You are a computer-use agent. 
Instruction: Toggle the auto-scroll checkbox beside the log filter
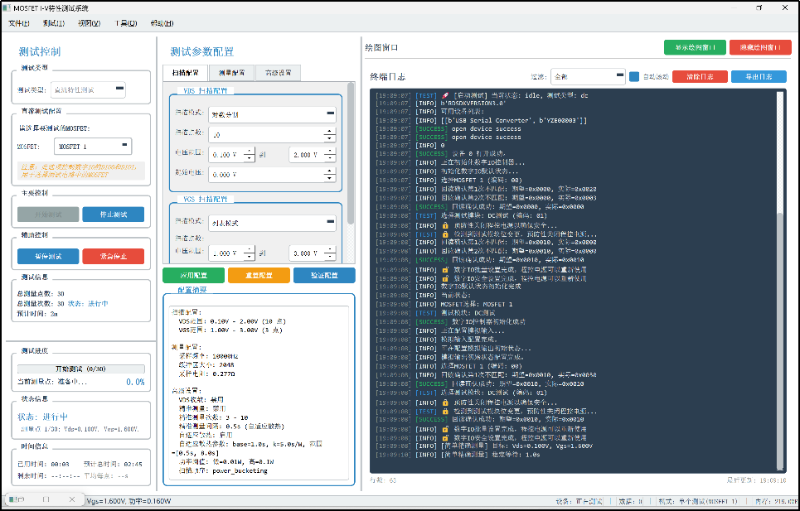coord(634,76)
